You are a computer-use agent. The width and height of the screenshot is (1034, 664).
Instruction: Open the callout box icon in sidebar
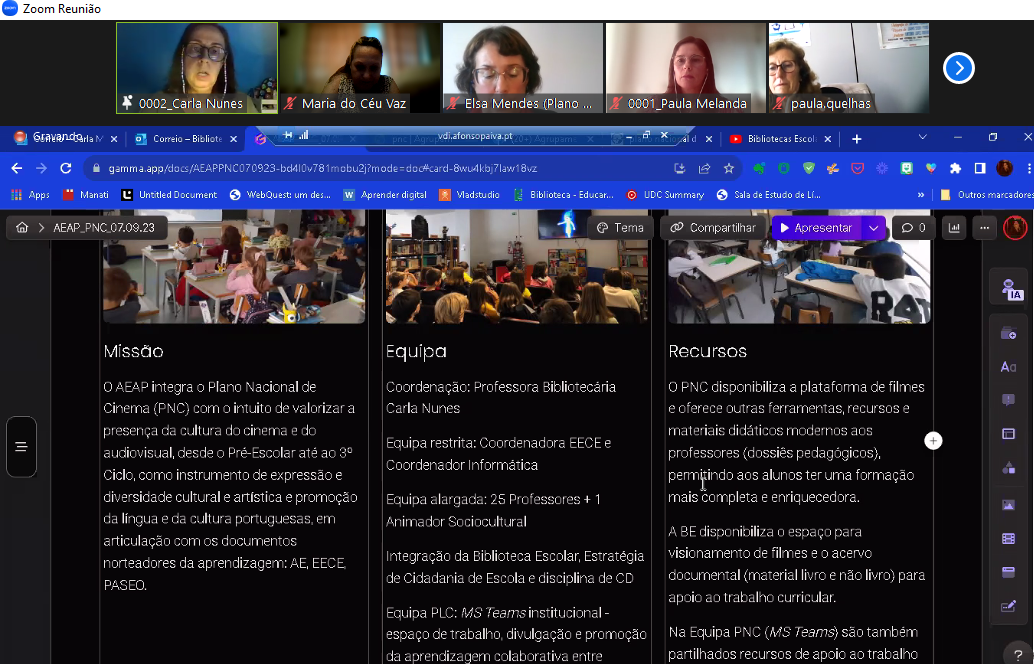click(1008, 400)
